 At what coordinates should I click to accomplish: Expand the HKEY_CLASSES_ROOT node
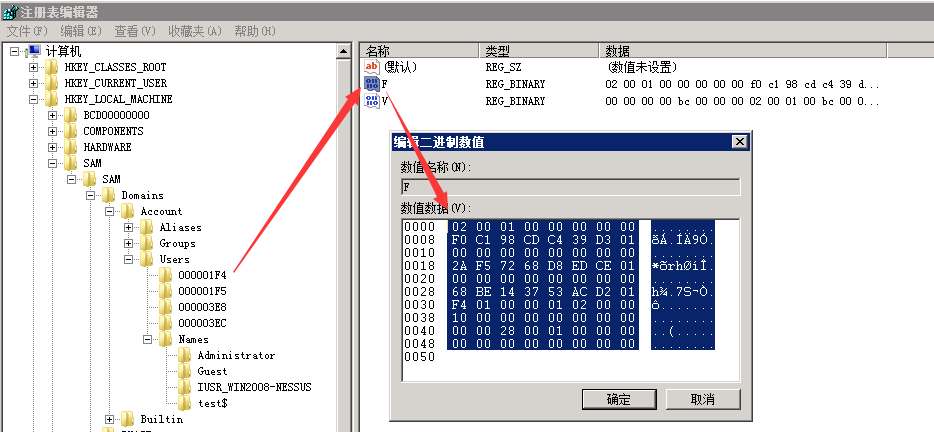(x=33, y=67)
